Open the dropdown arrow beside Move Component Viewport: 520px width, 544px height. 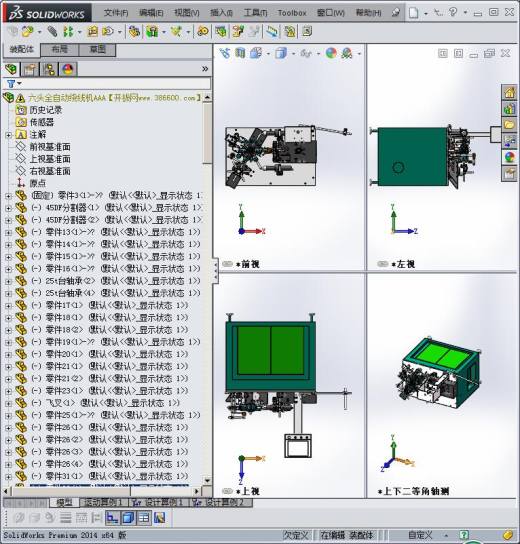(x=120, y=32)
